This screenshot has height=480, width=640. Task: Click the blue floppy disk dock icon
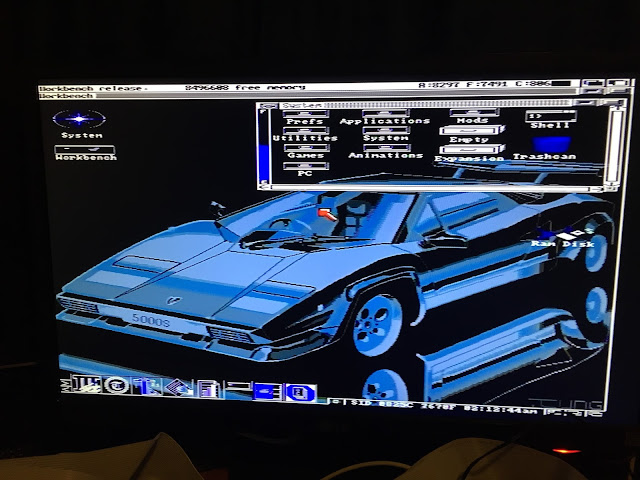point(301,393)
